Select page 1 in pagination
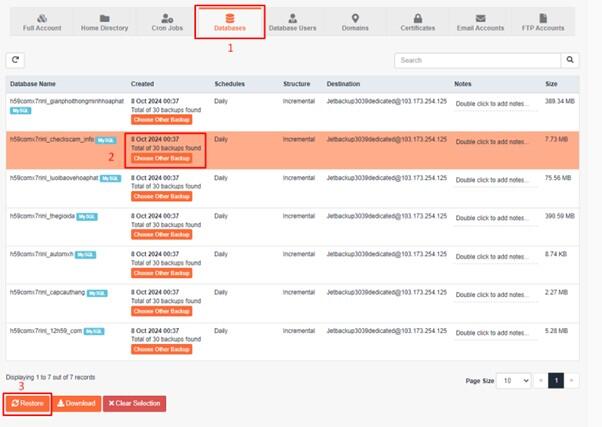The height and width of the screenshot is (427, 602). pos(556,381)
